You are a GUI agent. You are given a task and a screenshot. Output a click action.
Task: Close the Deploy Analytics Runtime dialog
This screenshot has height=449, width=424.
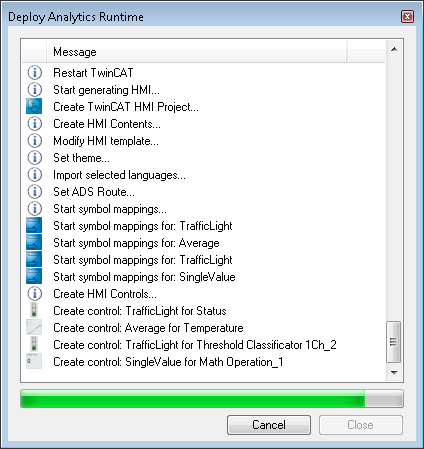(407, 17)
